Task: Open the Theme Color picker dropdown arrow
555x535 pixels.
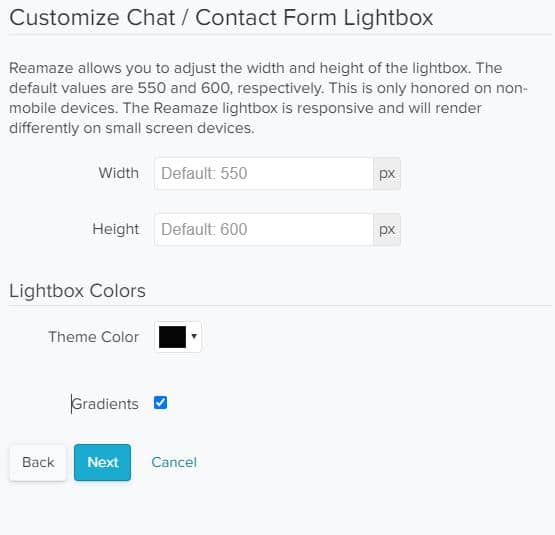Action: [194, 336]
